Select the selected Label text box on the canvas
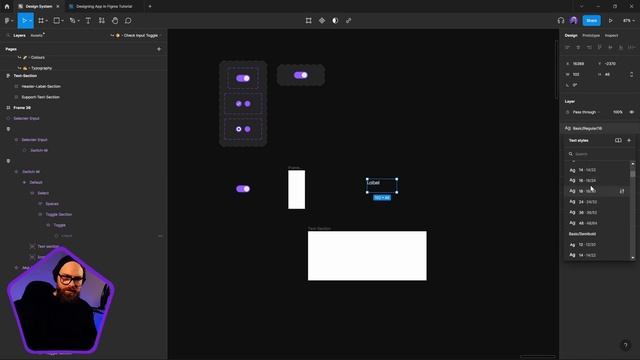The height and width of the screenshot is (360, 640). coord(382,186)
